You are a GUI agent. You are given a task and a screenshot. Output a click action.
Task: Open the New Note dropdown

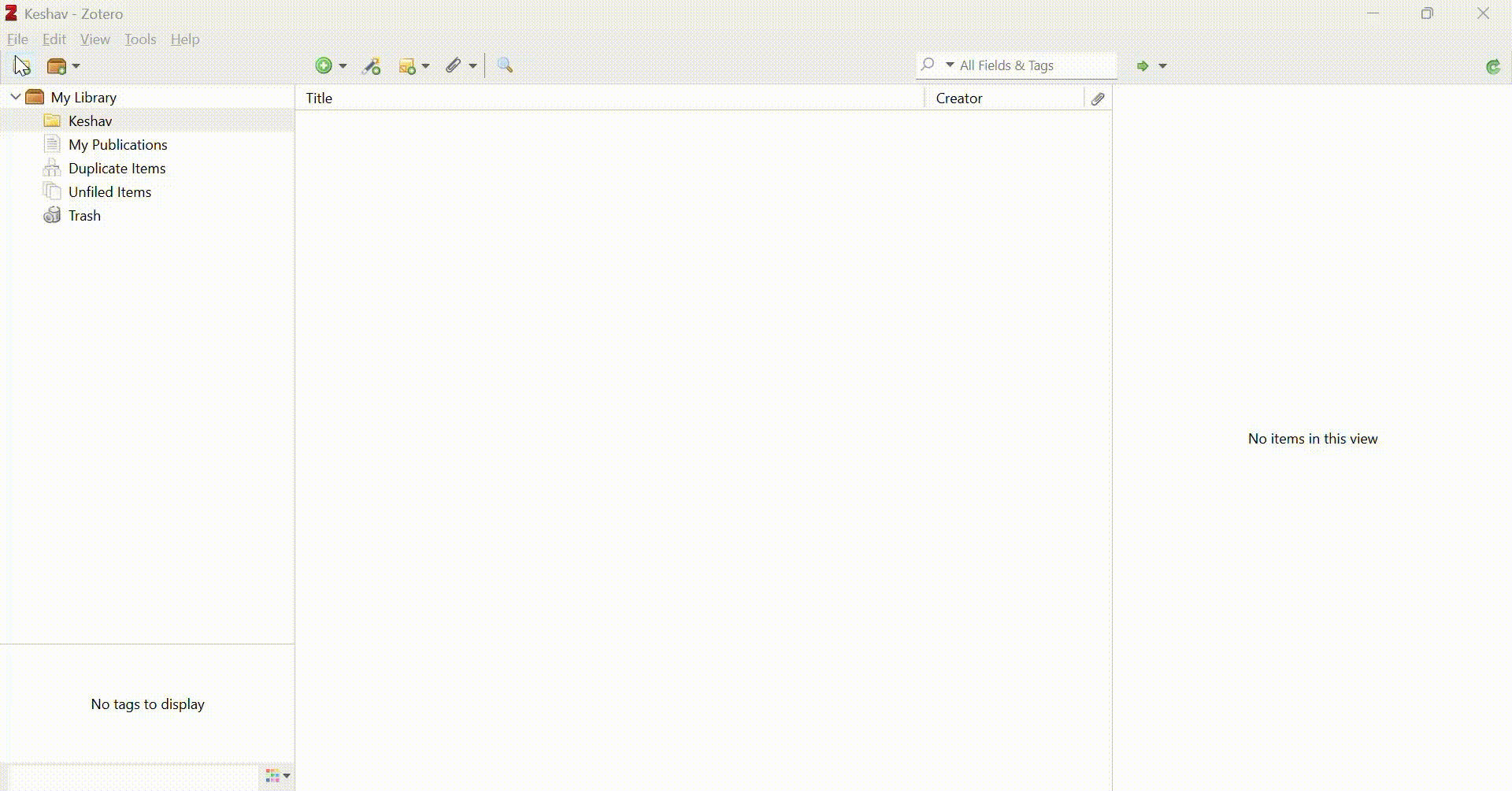pos(414,66)
